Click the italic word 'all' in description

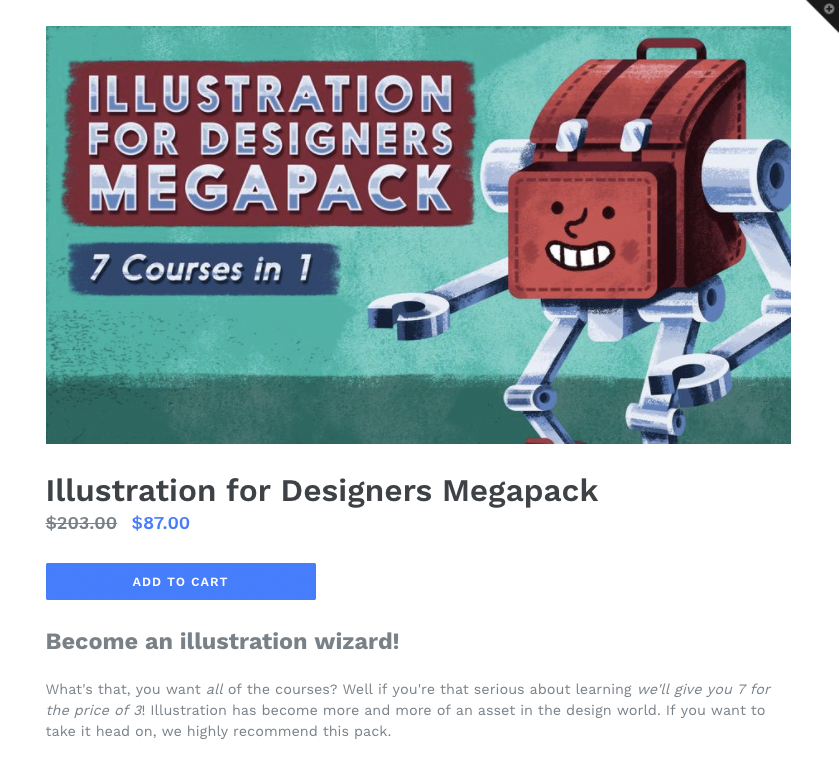[215, 689]
